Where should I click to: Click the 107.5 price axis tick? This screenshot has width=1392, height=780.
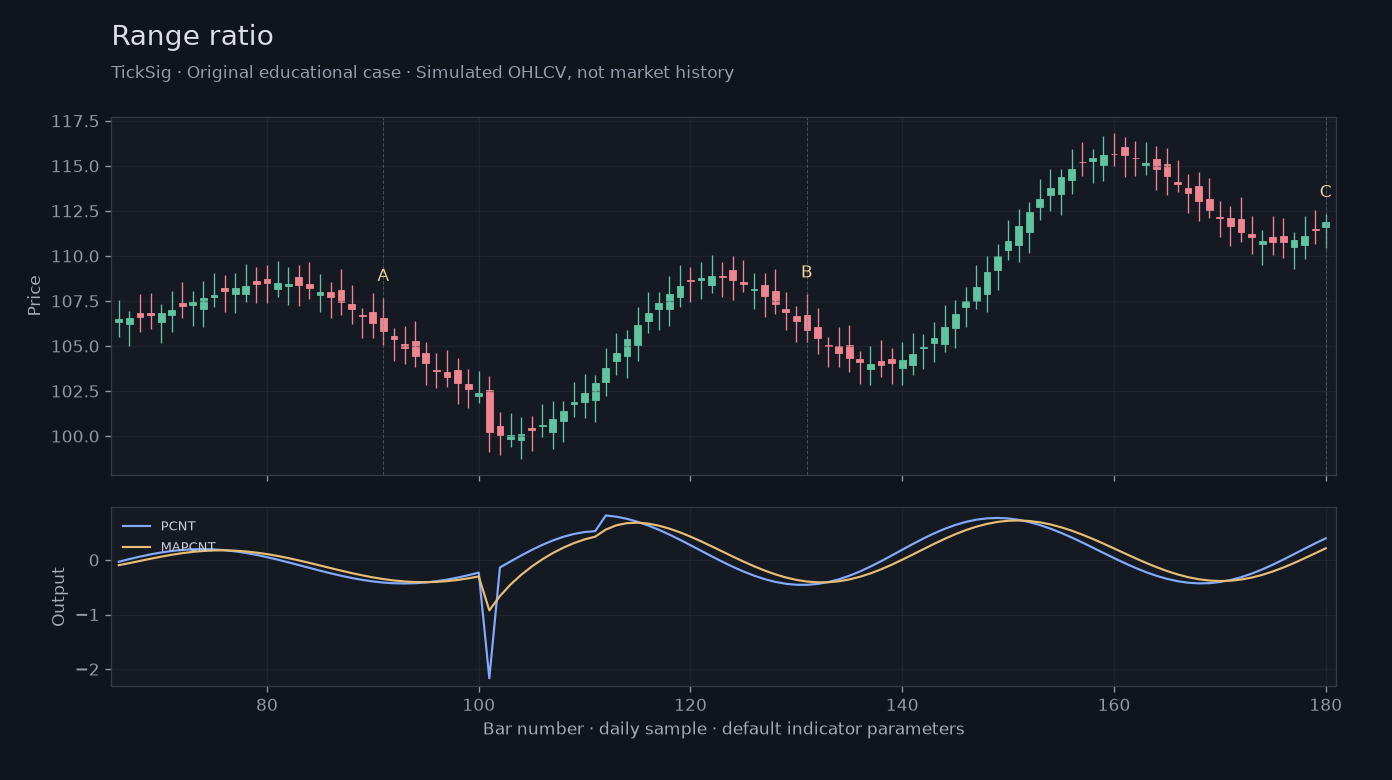click(75, 301)
